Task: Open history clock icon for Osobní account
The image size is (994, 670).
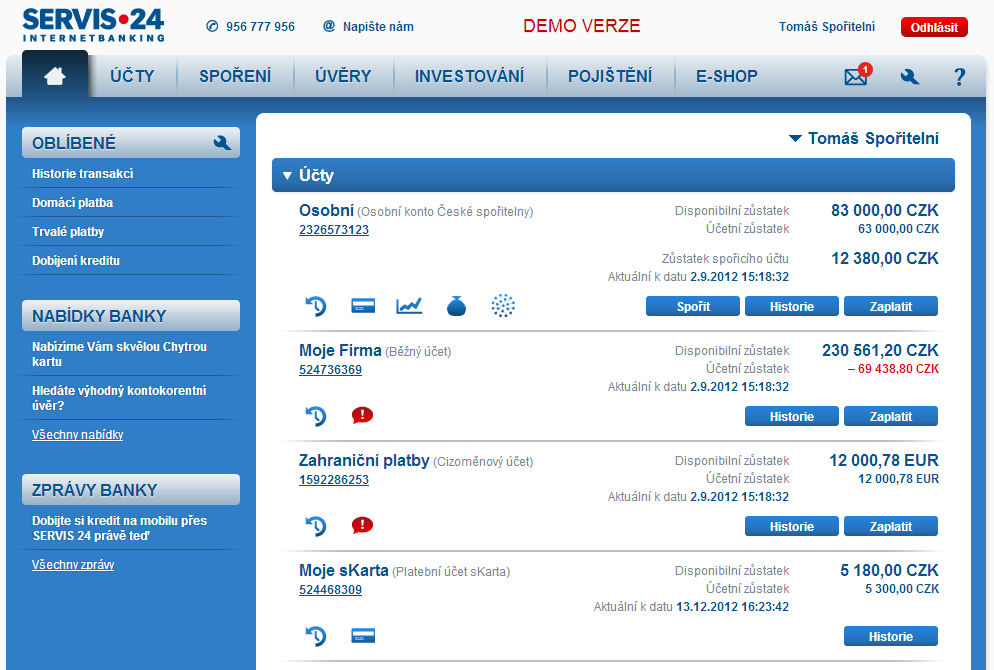Action: tap(316, 306)
